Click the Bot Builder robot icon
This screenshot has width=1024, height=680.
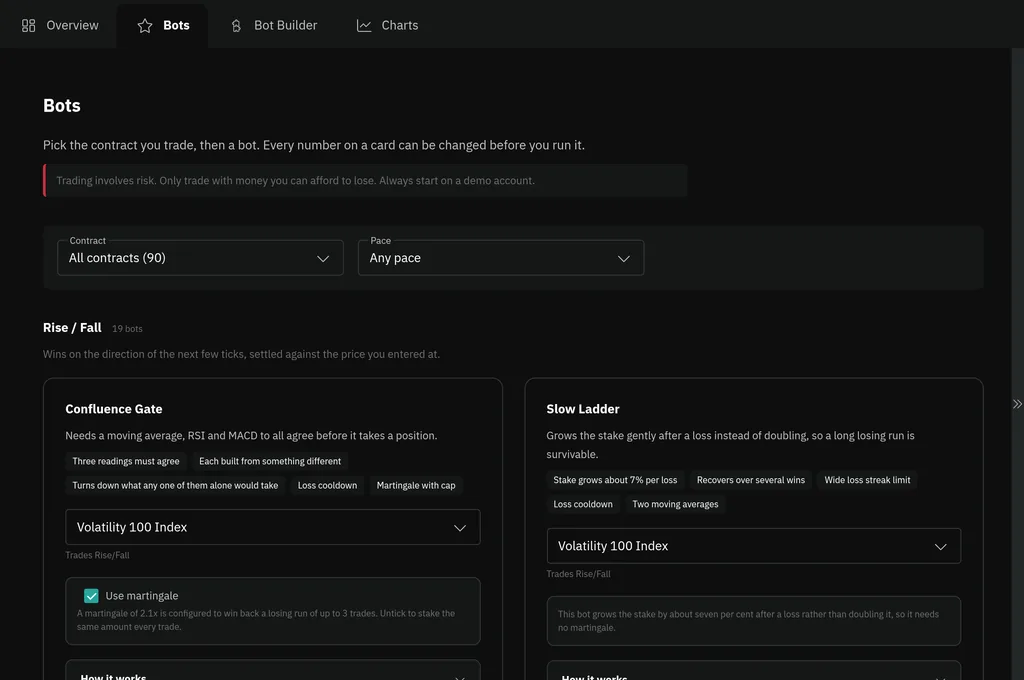[236, 25]
